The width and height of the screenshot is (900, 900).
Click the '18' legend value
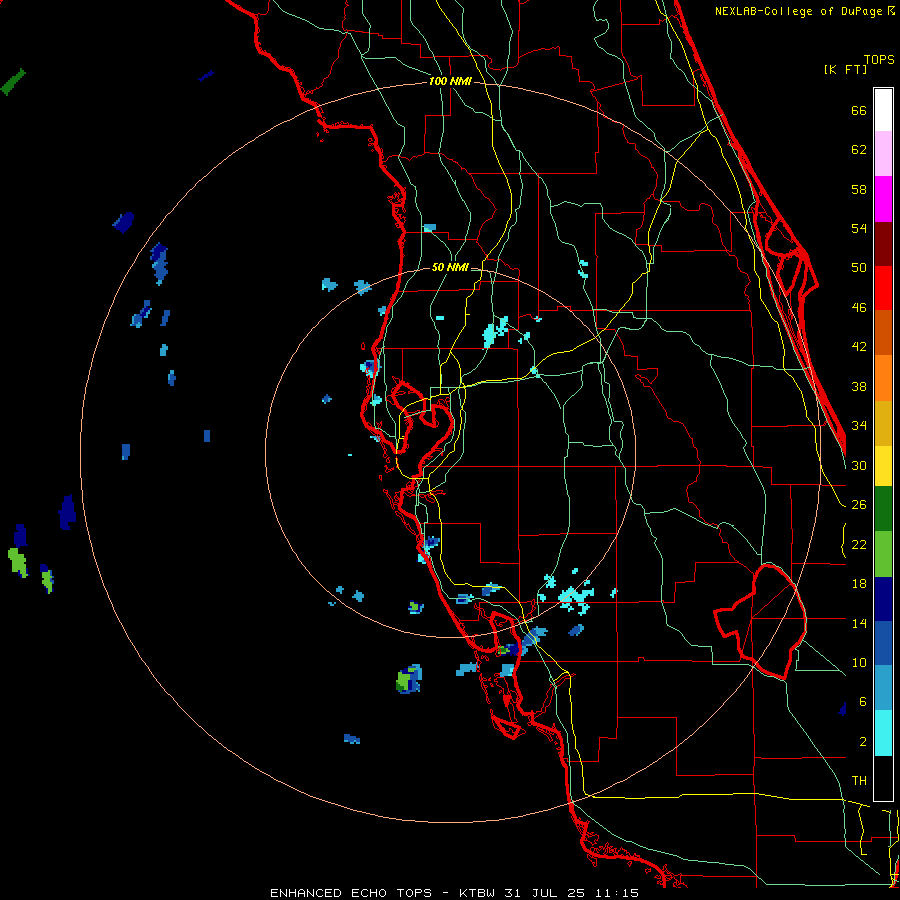[859, 584]
